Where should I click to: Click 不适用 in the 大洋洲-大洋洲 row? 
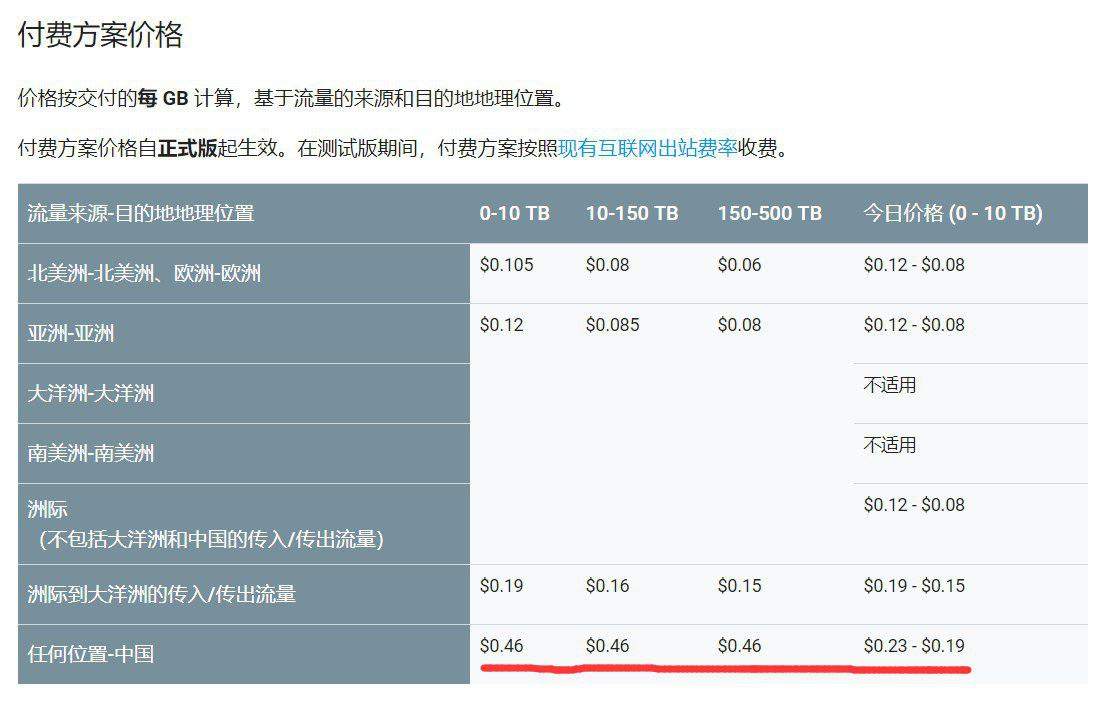[x=890, y=385]
